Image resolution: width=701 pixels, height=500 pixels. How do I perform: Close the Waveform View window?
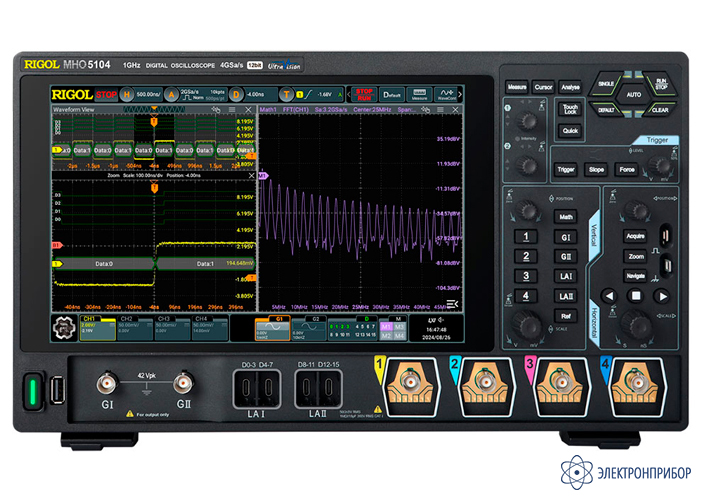tap(248, 110)
